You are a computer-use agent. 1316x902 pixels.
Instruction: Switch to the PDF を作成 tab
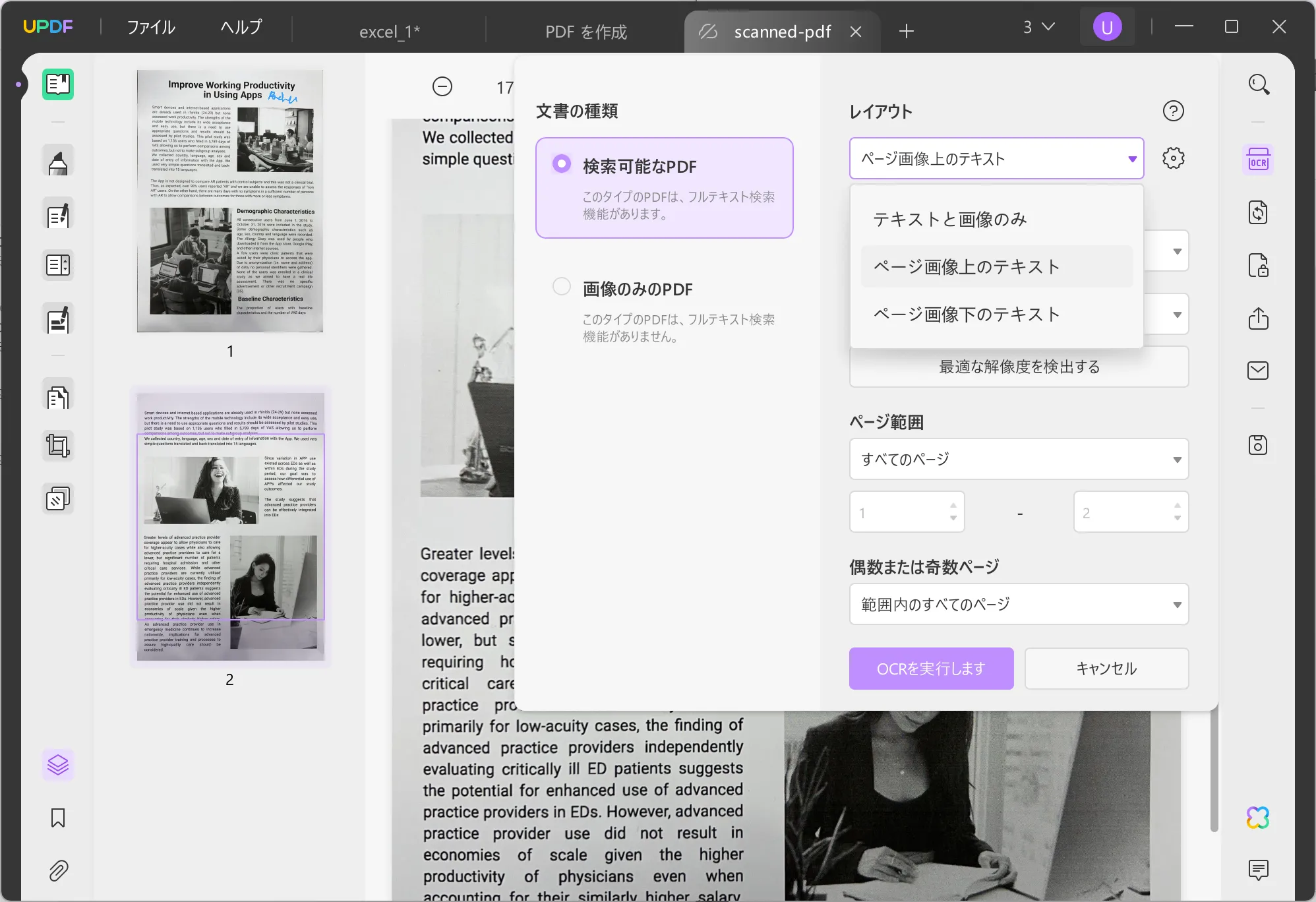click(585, 32)
